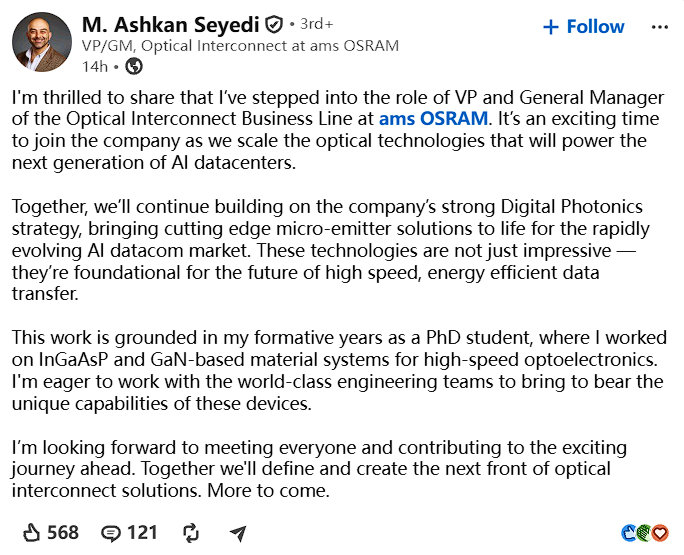Show the 121 comments
The width and height of the screenshot is (684, 555).
tap(142, 533)
